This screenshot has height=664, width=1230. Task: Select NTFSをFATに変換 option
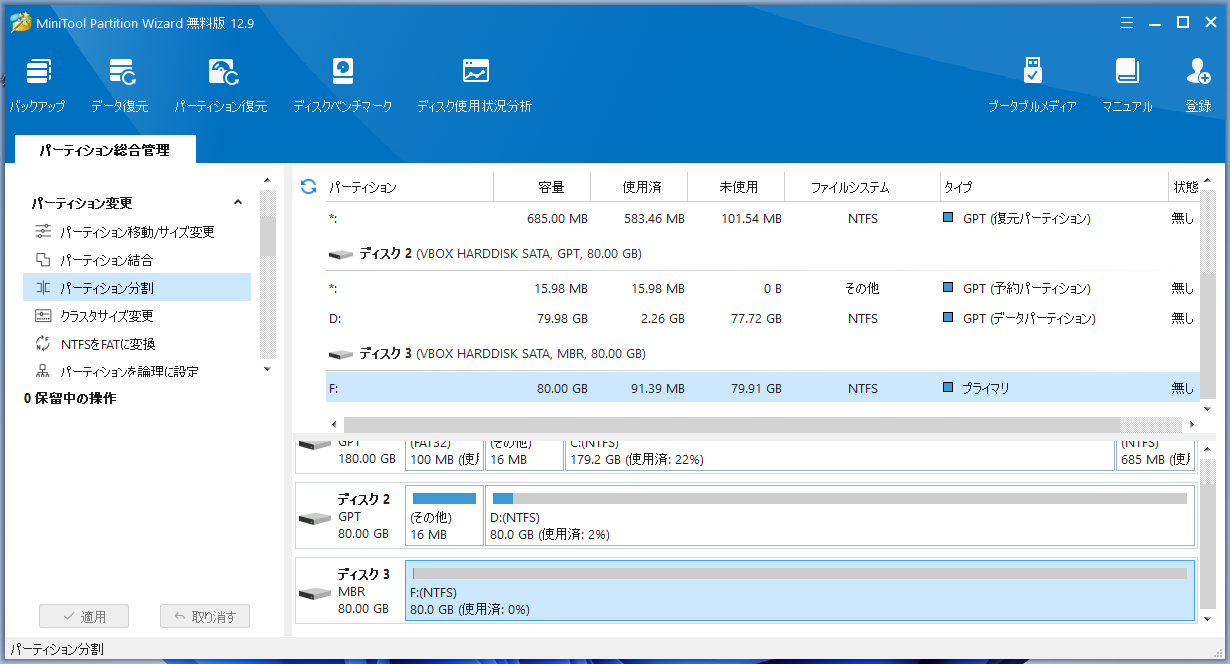107,344
